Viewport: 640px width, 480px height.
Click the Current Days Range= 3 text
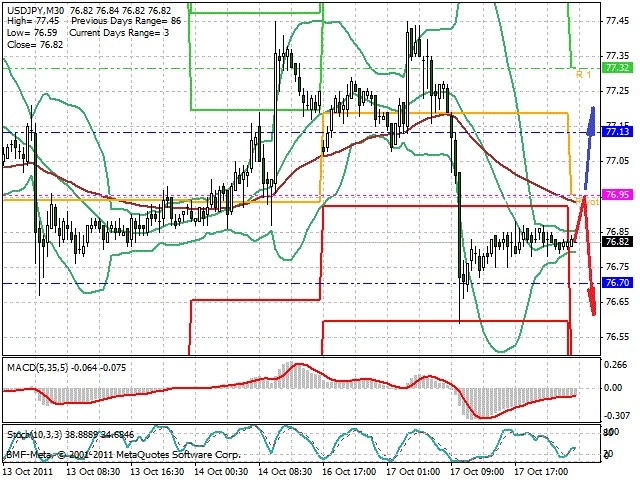[119, 33]
